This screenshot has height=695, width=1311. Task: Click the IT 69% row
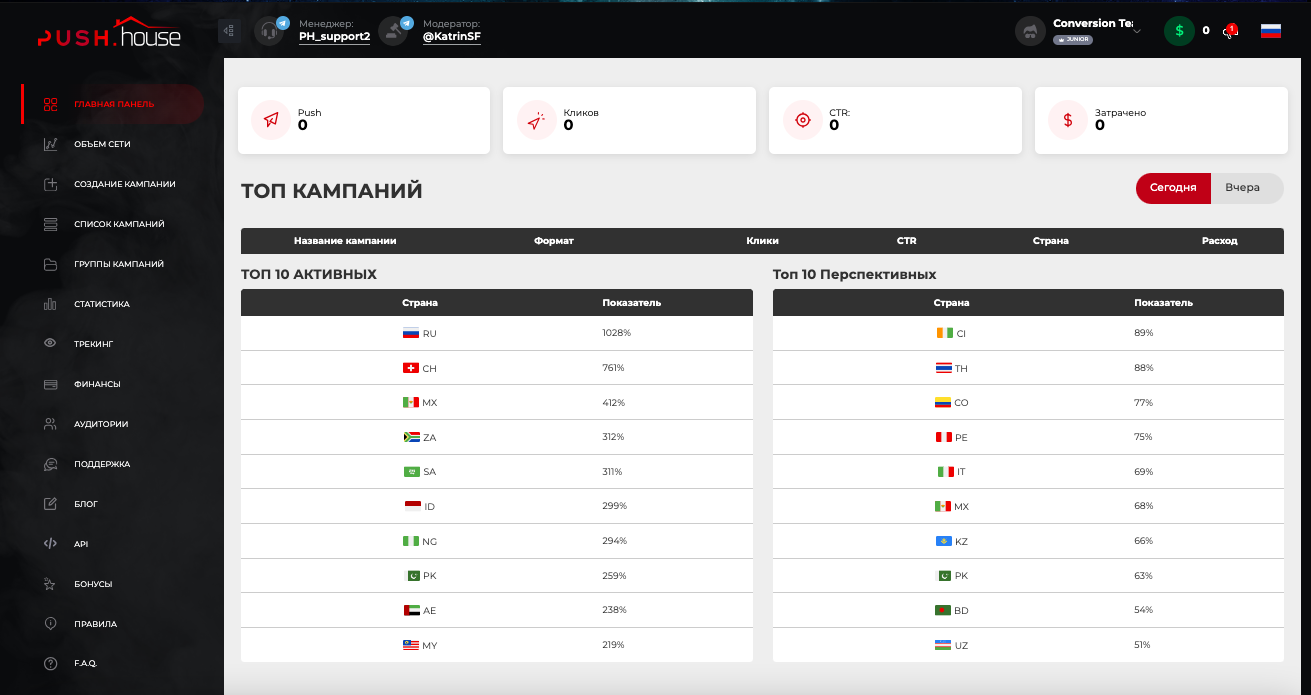coord(1028,472)
